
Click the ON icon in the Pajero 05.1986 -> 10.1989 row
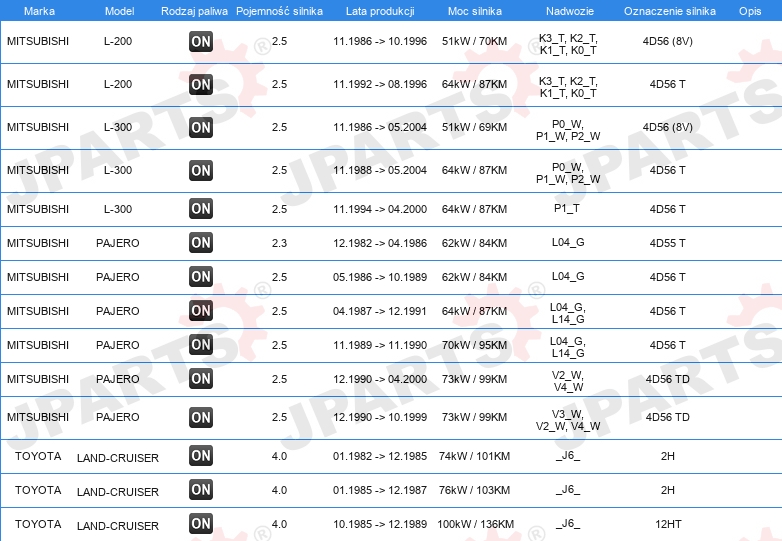point(201,277)
